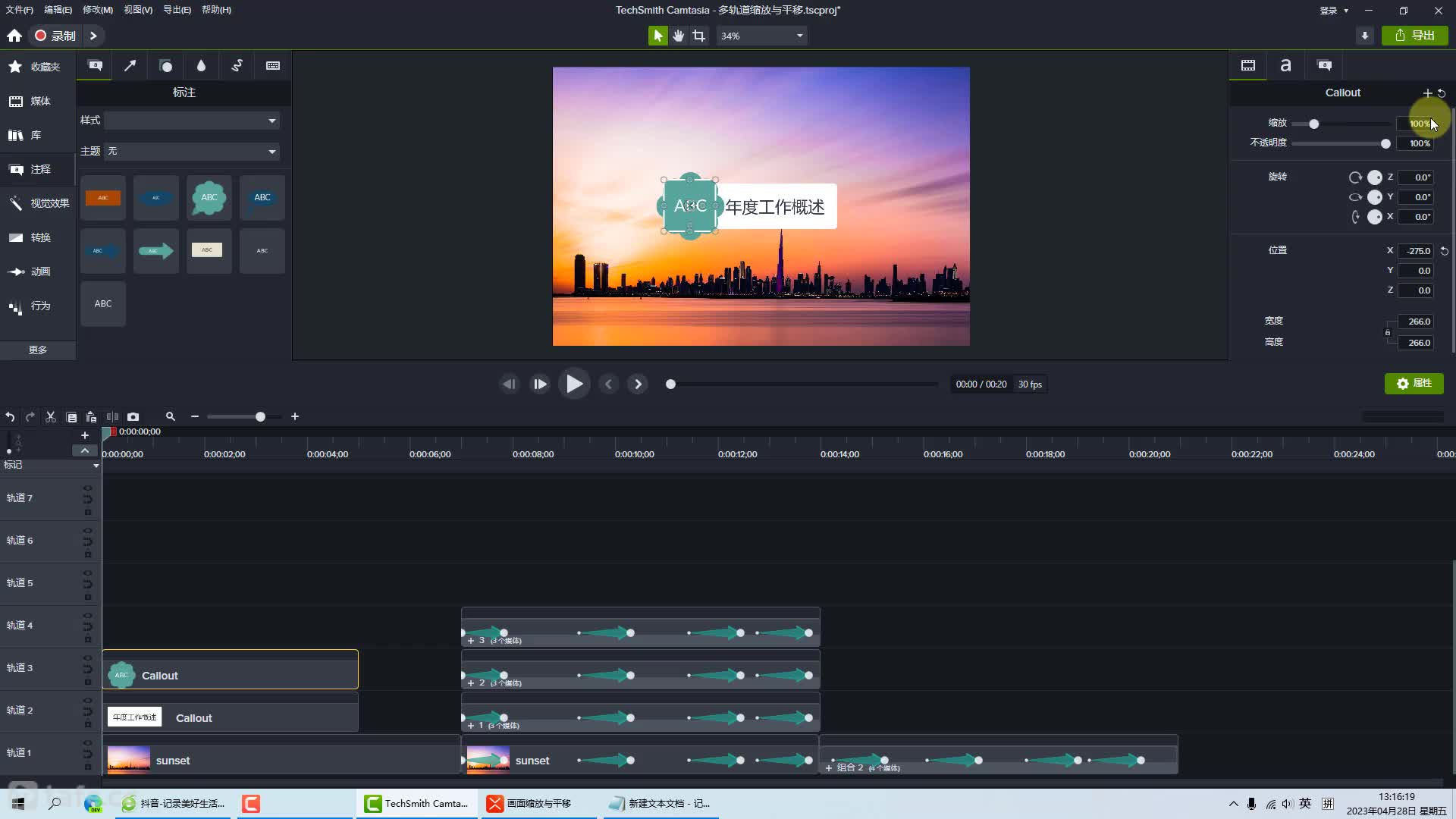Open the 主题 theme dropdown
1456x819 pixels.
pos(192,152)
